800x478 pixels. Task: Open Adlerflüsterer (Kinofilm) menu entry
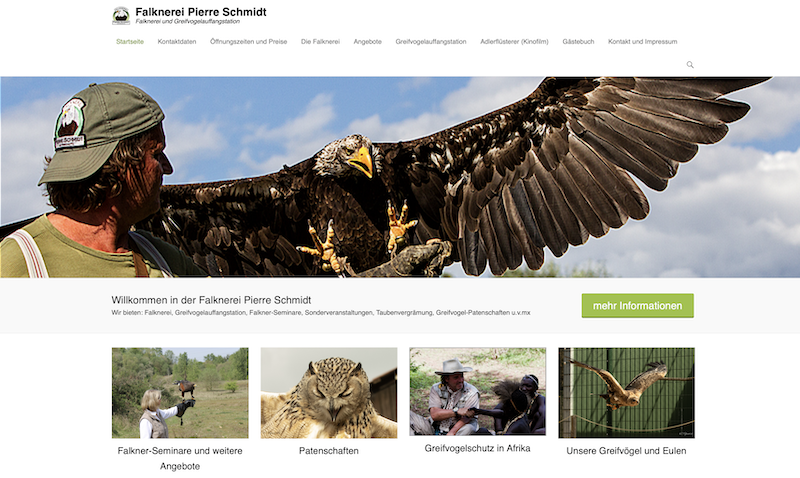(514, 42)
